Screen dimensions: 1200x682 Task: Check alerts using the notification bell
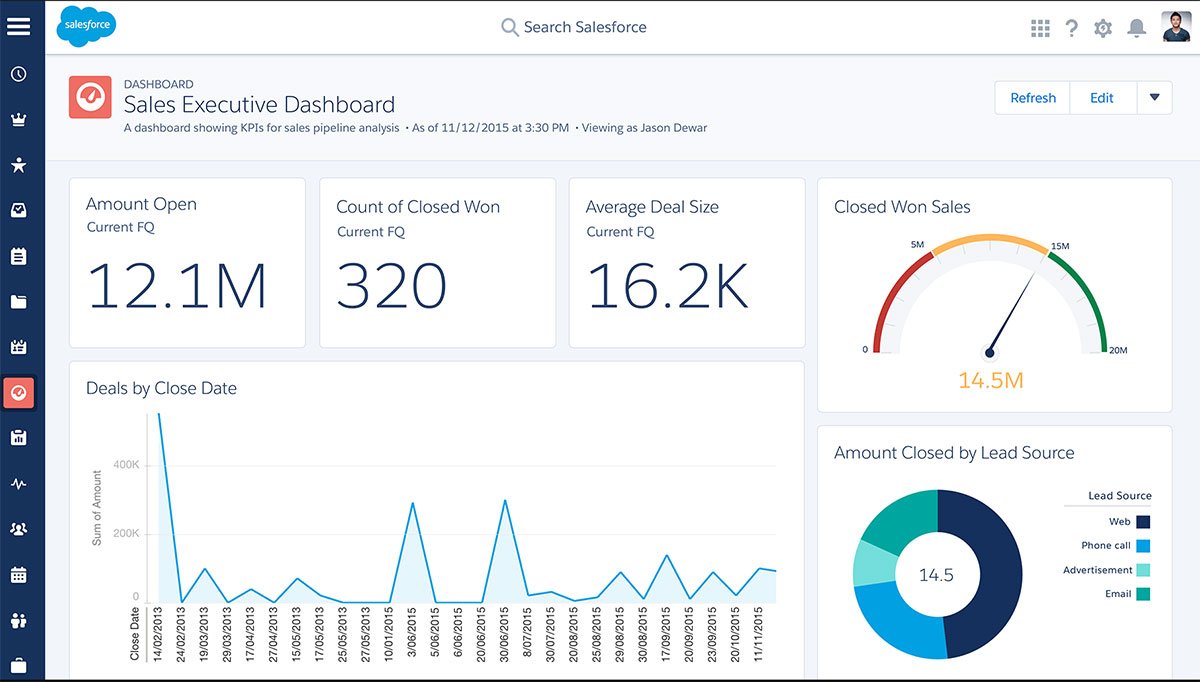tap(1136, 28)
